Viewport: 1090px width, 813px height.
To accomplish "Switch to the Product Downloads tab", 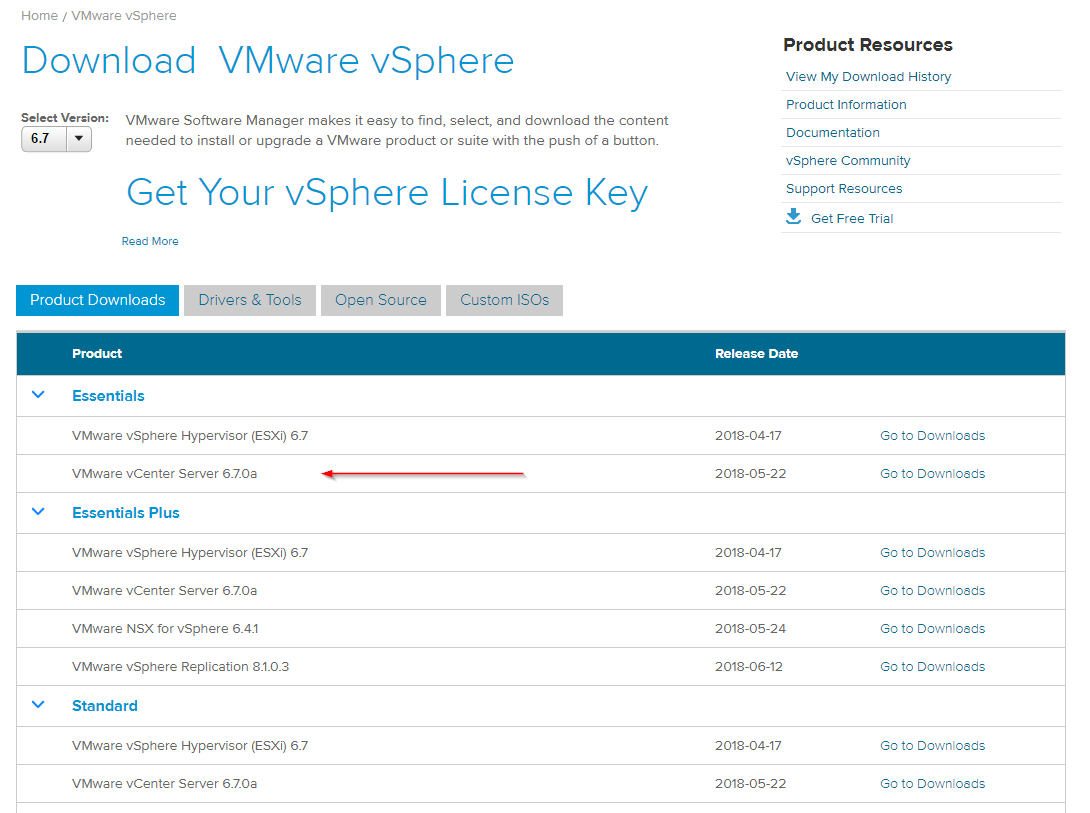I will pyautogui.click(x=97, y=300).
